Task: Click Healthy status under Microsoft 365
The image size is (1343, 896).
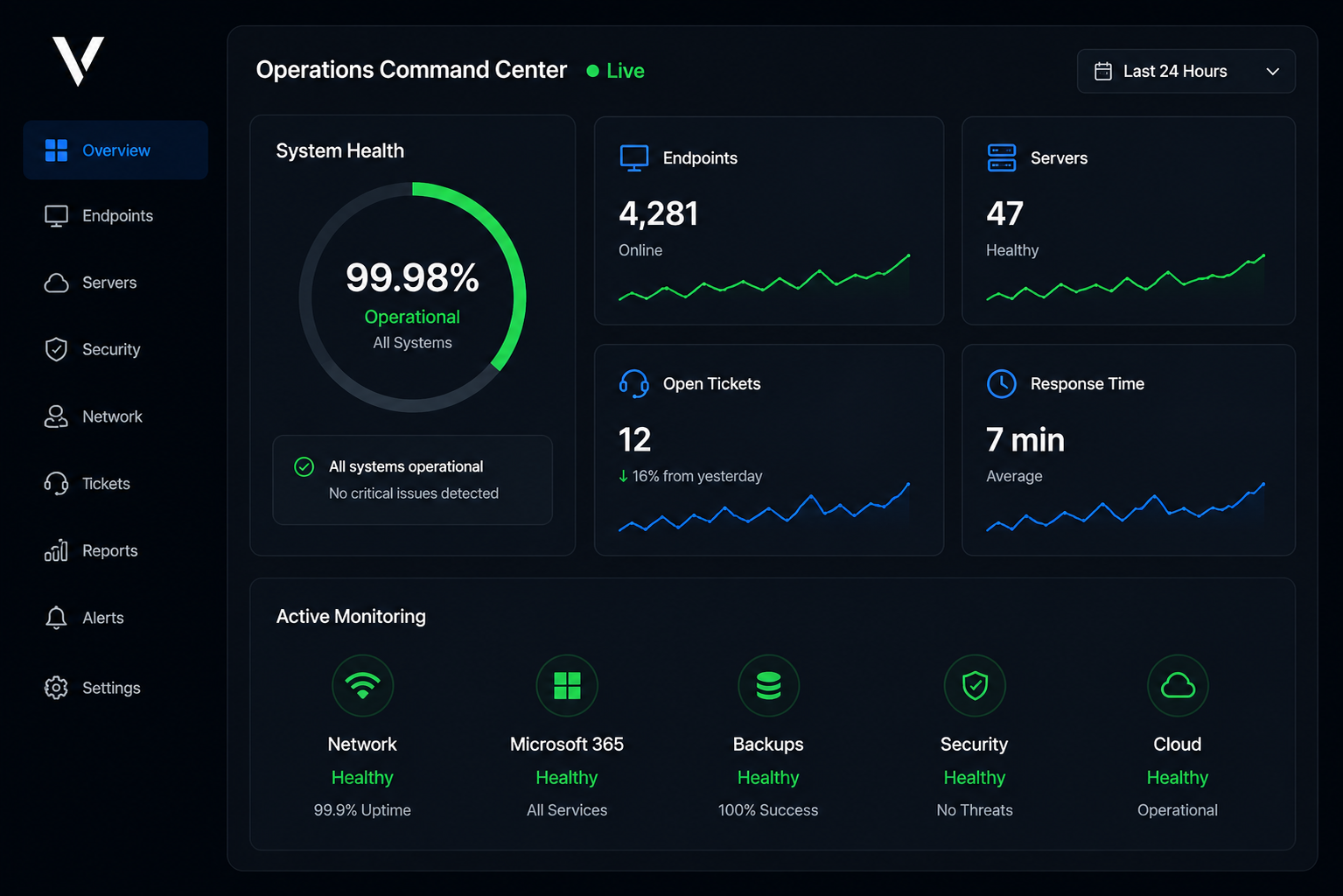Action: (567, 778)
